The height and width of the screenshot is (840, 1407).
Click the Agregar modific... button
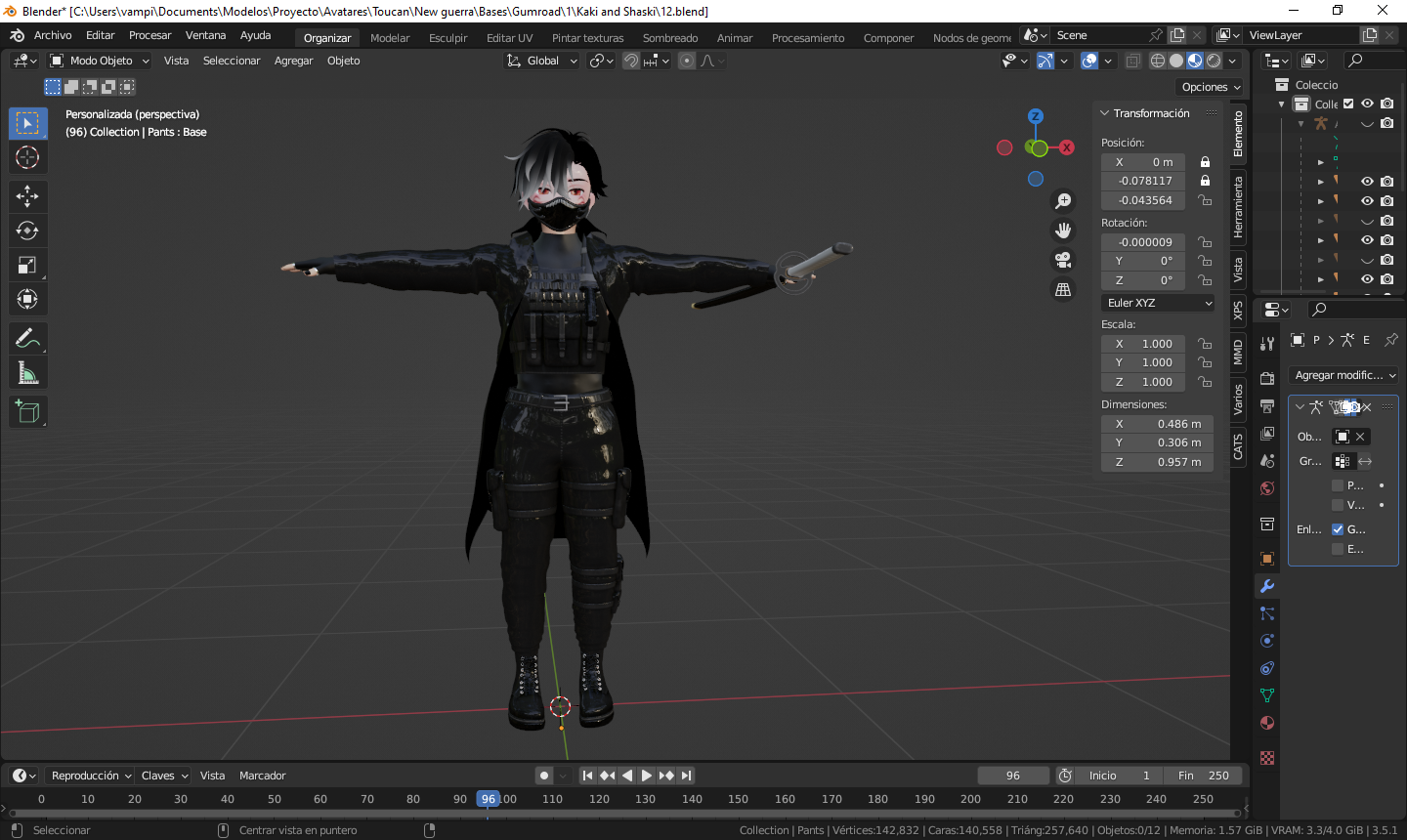pyautogui.click(x=1344, y=375)
